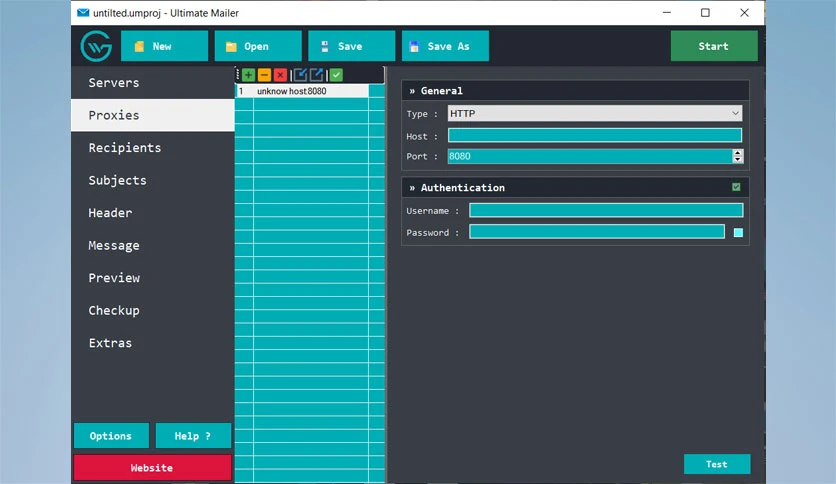The height and width of the screenshot is (484, 836).
Task: Click the green Start button
Action: coord(714,46)
